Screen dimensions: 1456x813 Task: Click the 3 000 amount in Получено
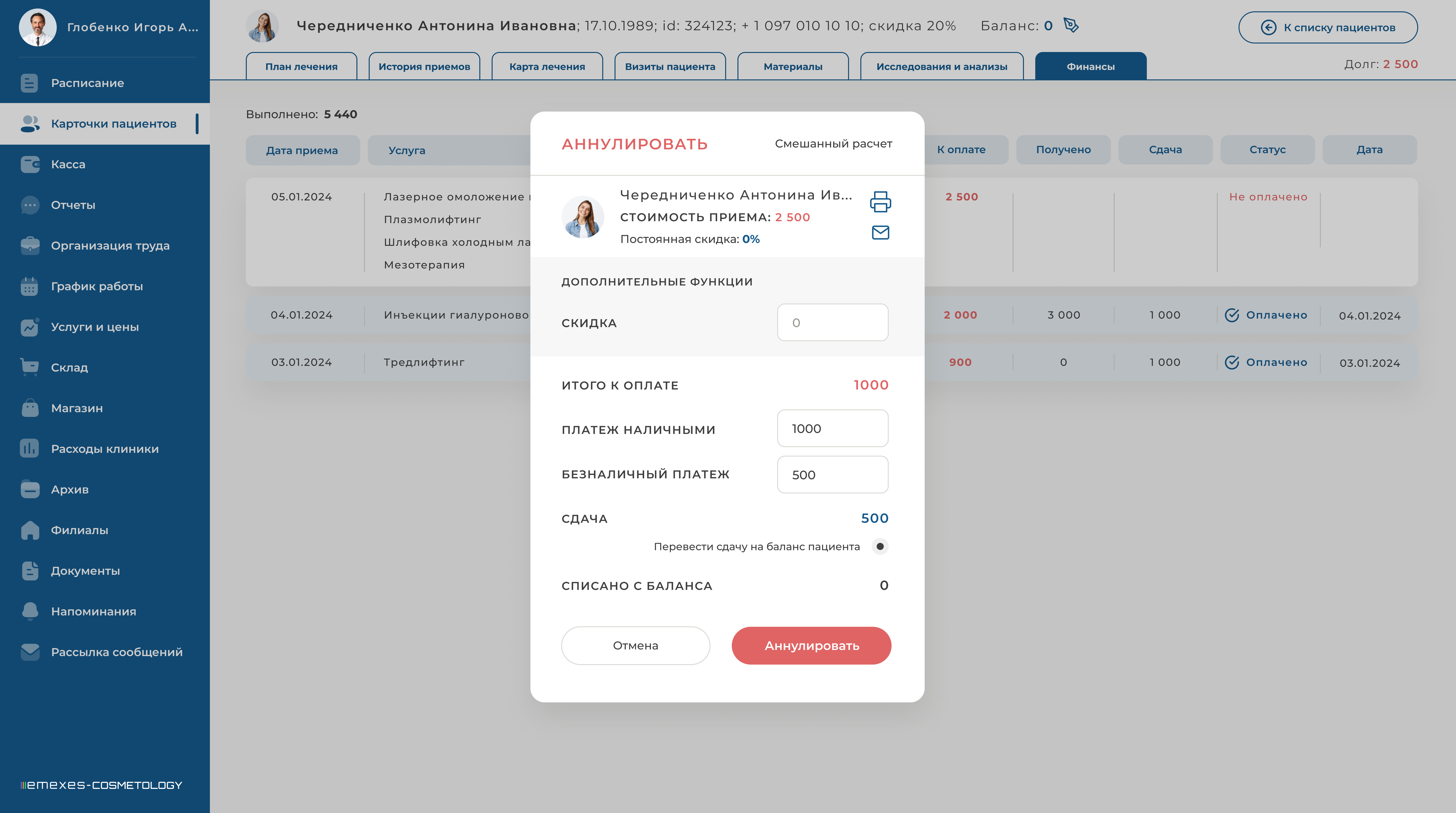(x=1063, y=315)
